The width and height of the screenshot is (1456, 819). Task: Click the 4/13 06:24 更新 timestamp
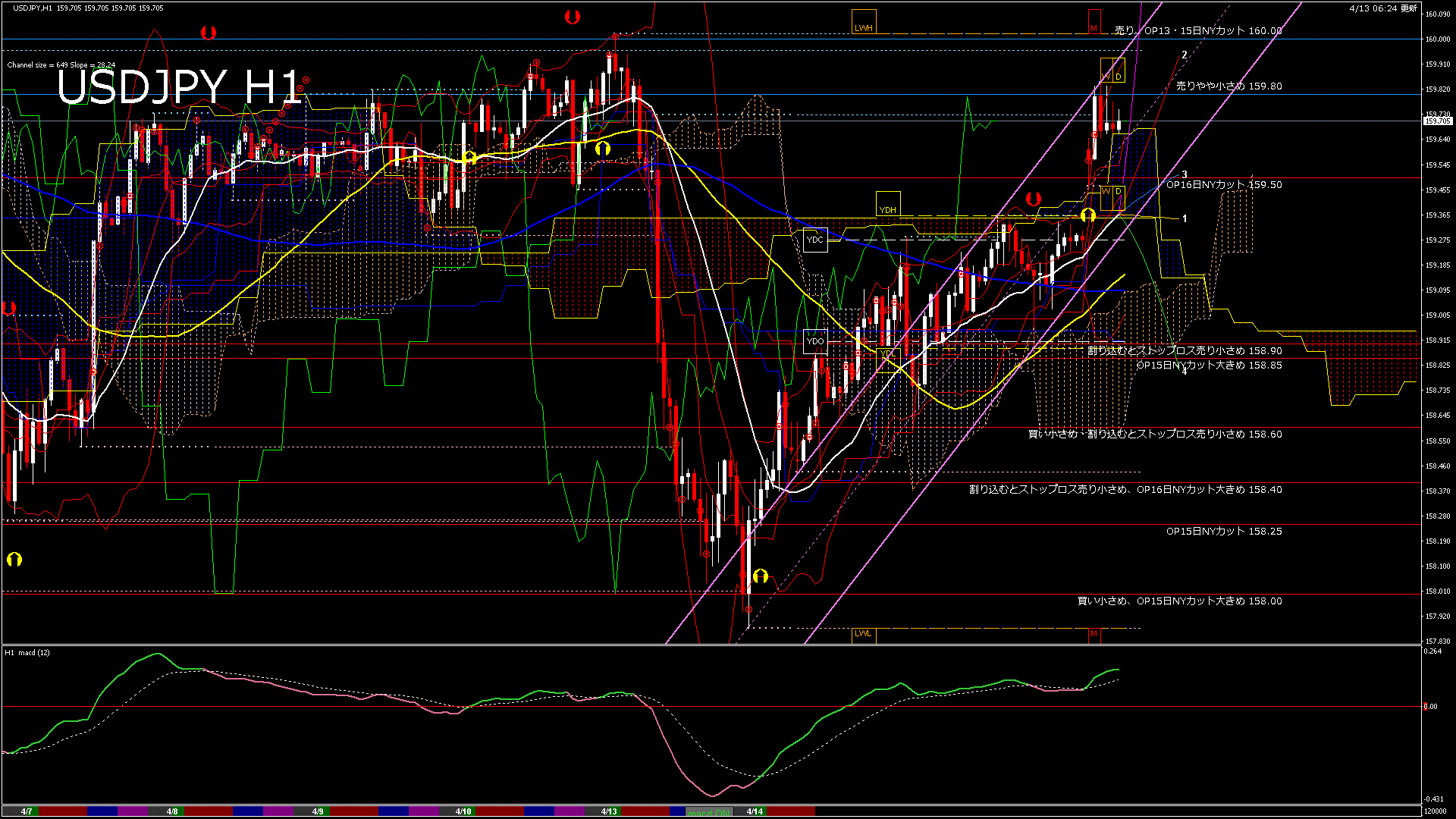1383,8
